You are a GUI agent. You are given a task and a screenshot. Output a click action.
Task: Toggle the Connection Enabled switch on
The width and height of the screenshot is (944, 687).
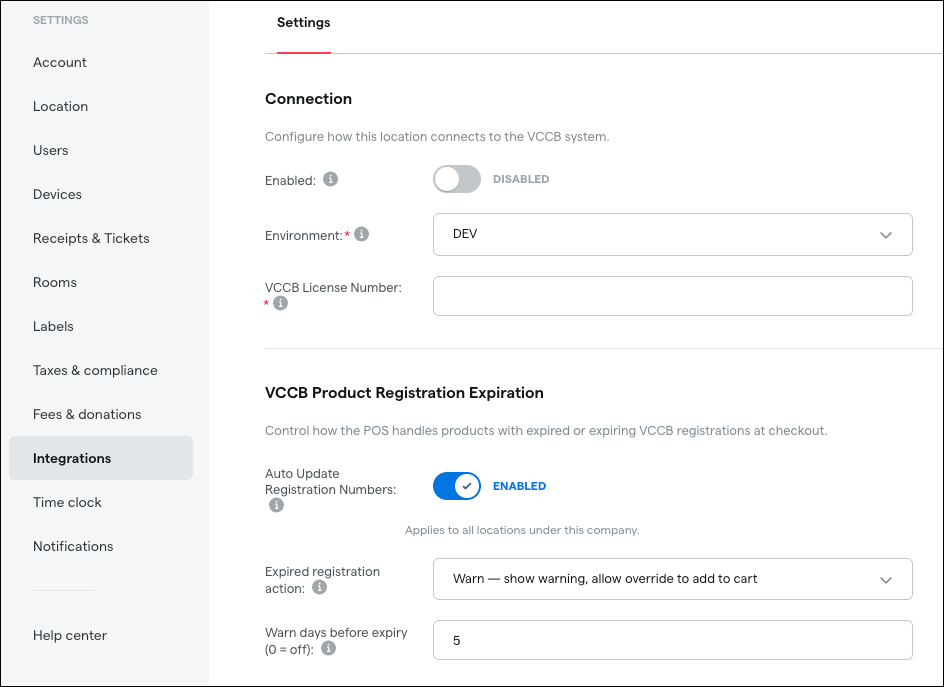pos(457,179)
